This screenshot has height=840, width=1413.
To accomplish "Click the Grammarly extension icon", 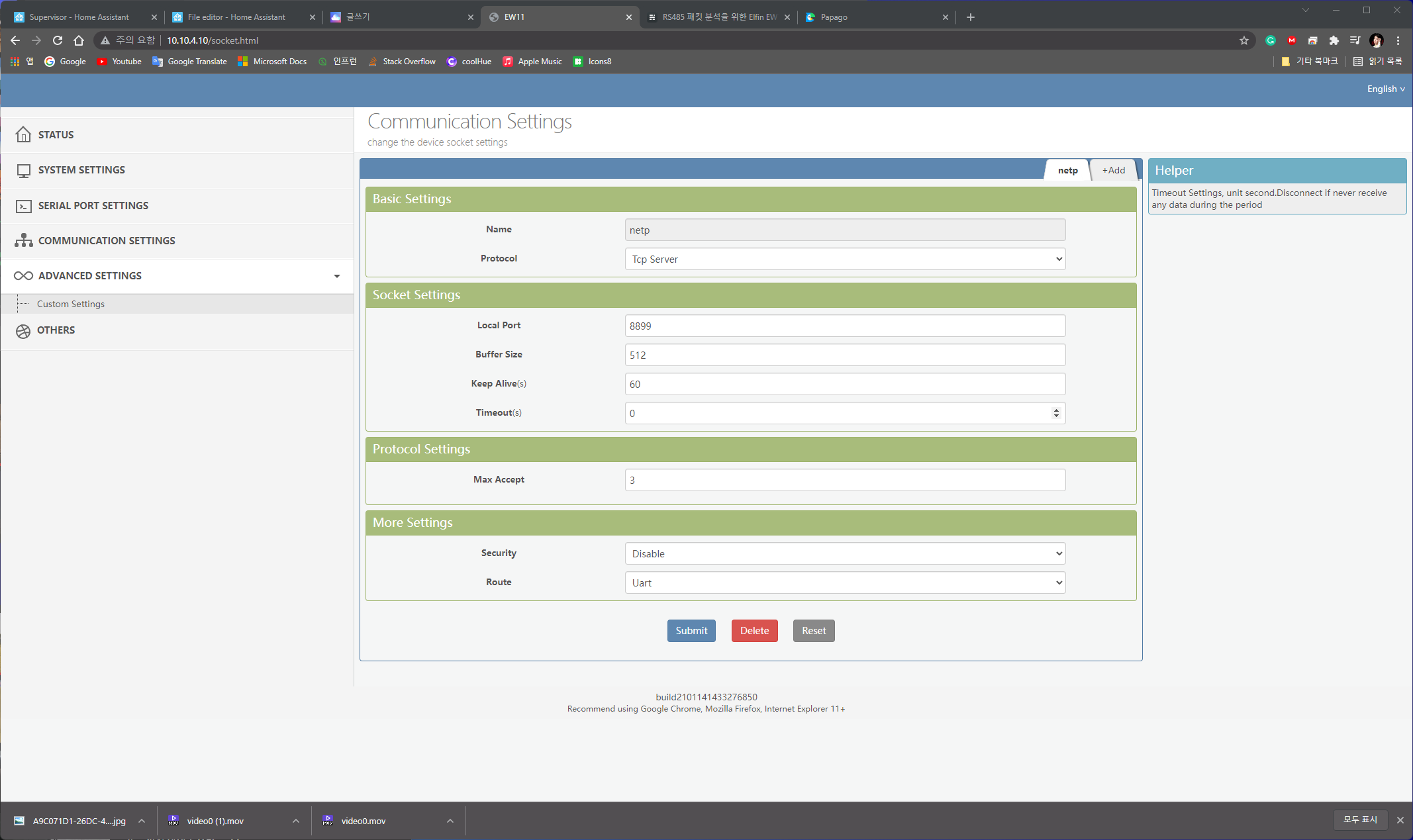I will click(x=1271, y=40).
